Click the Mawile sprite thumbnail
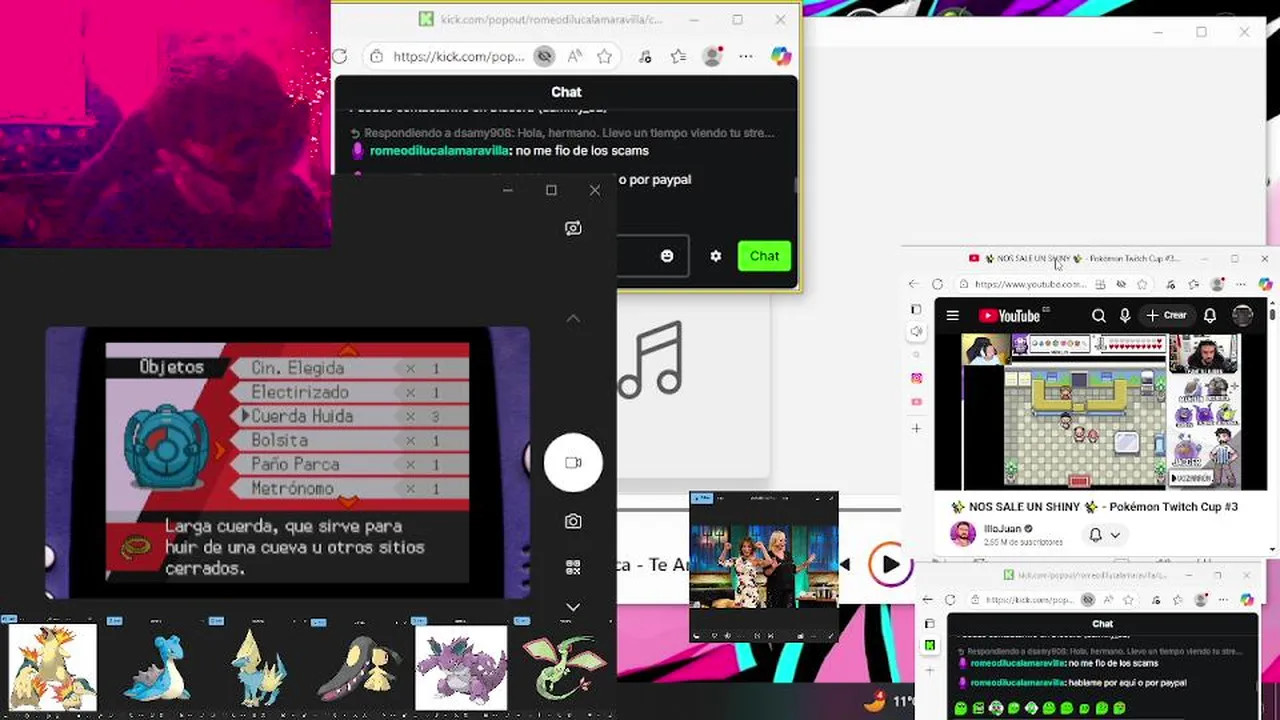Screen dimensions: 1280x720 click(x=360, y=667)
